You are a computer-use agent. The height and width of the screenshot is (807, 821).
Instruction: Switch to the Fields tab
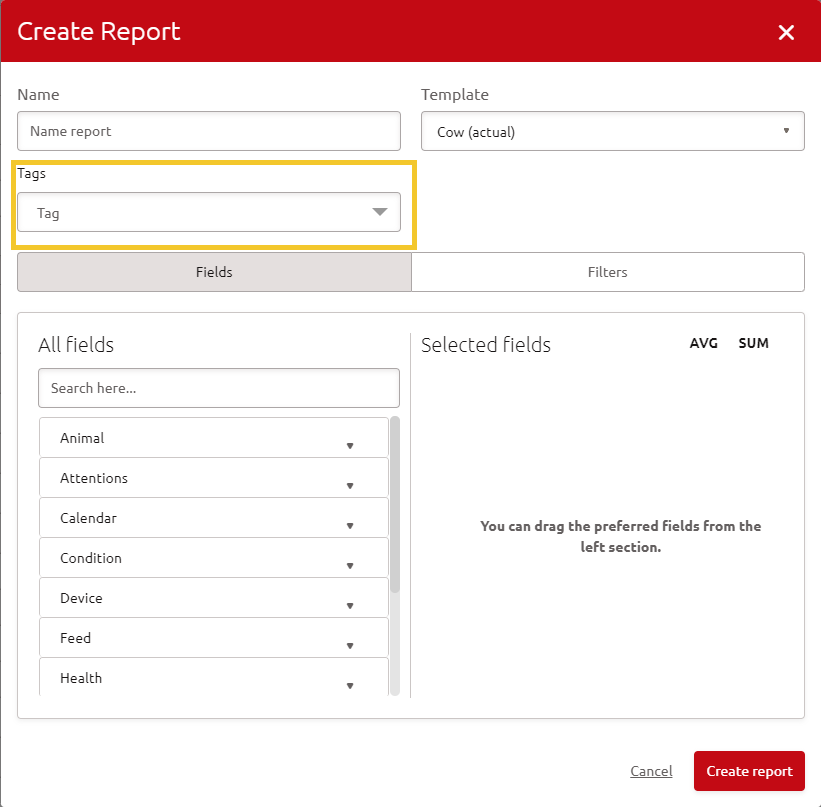[x=214, y=272]
